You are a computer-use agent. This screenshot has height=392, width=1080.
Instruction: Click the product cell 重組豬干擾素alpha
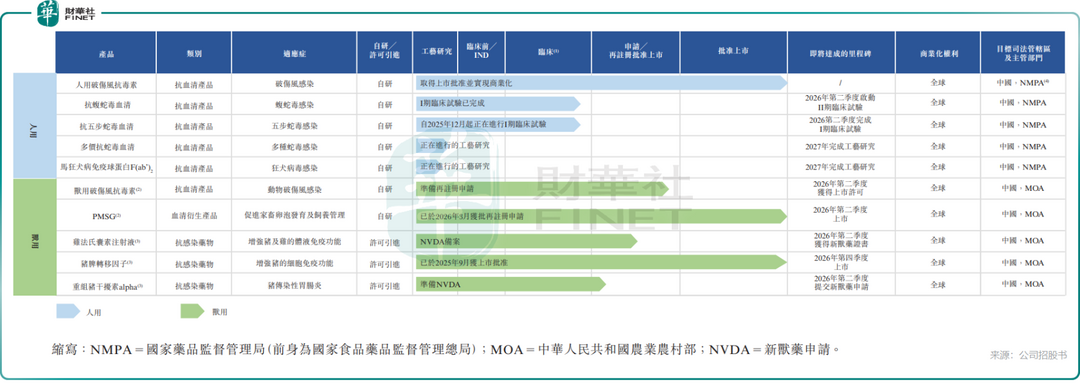[106, 285]
